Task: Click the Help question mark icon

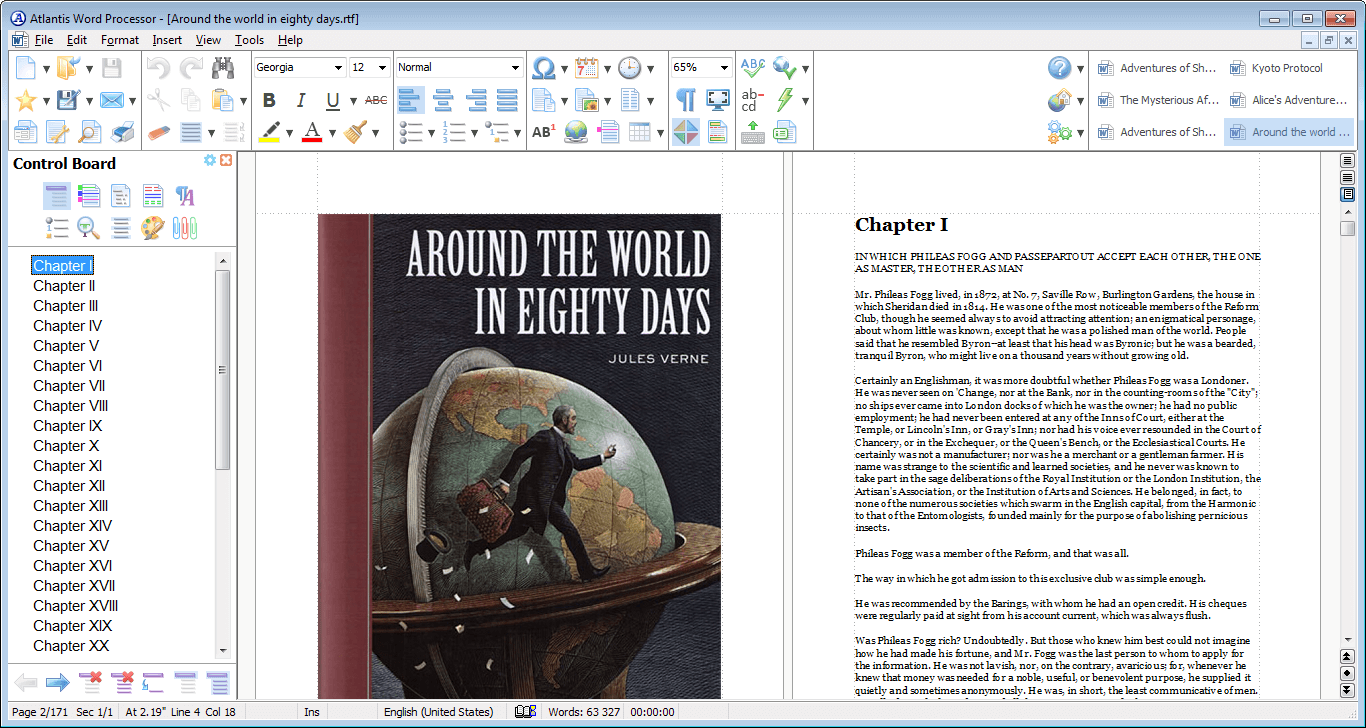Action: [x=1060, y=68]
